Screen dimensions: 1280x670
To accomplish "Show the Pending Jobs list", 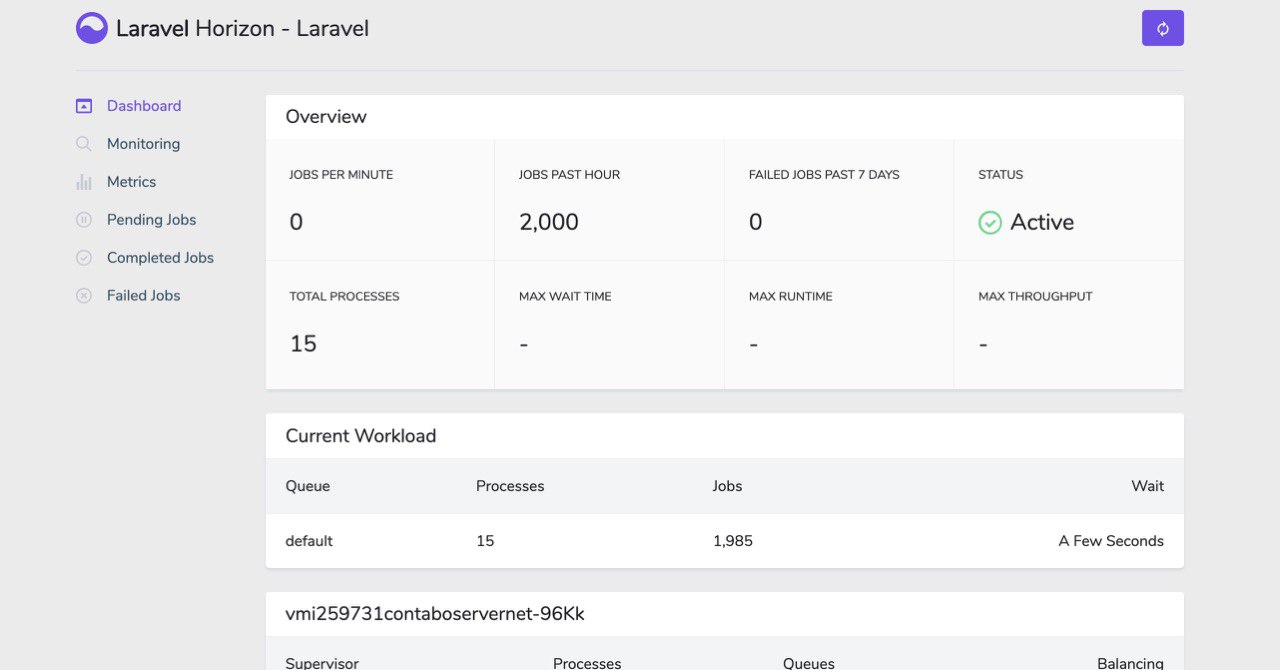I will pos(152,220).
